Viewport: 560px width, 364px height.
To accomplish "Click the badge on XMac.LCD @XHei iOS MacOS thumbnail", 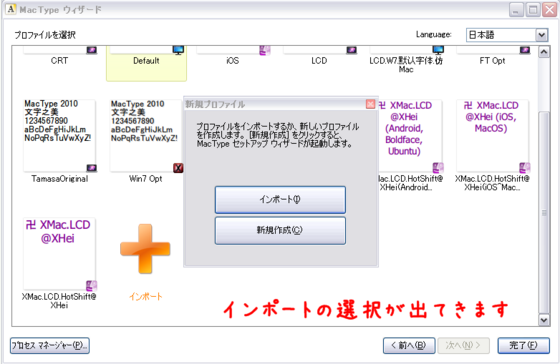I will (525, 168).
